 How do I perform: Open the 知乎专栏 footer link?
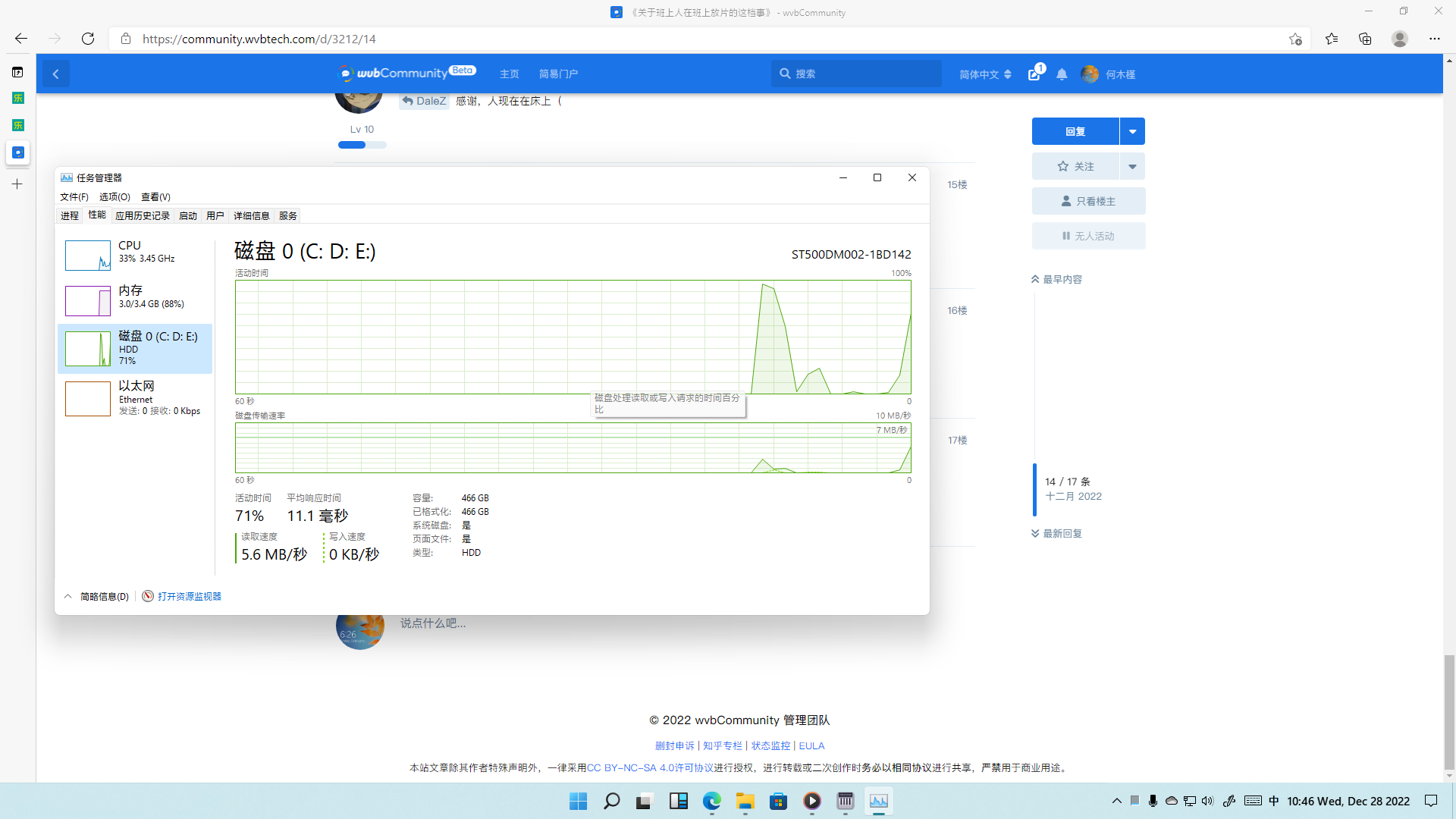[722, 745]
